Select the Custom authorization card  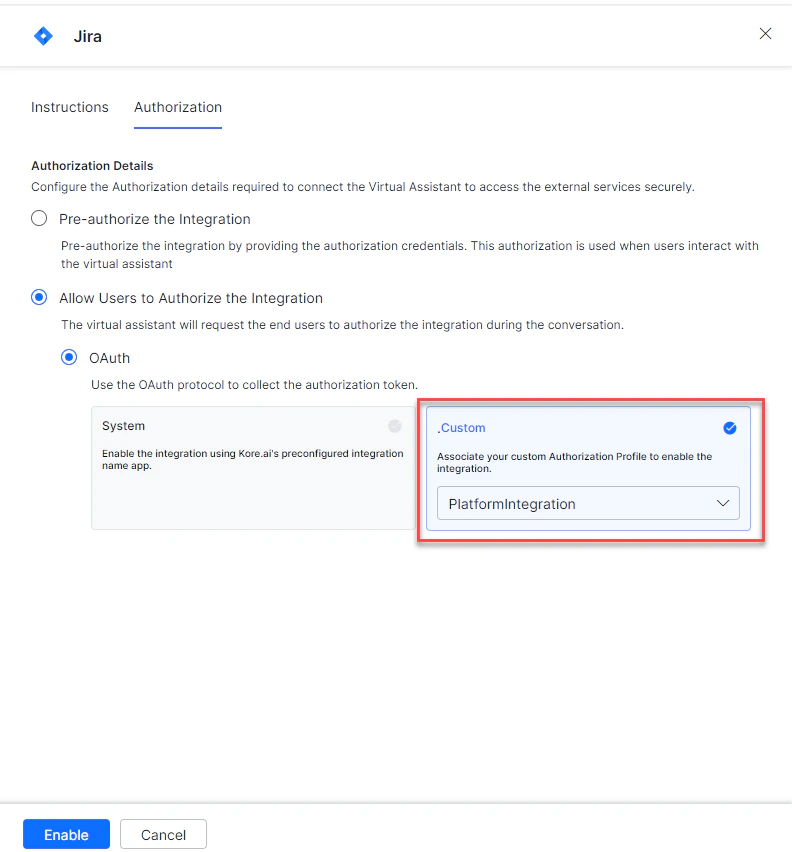pyautogui.click(x=590, y=465)
